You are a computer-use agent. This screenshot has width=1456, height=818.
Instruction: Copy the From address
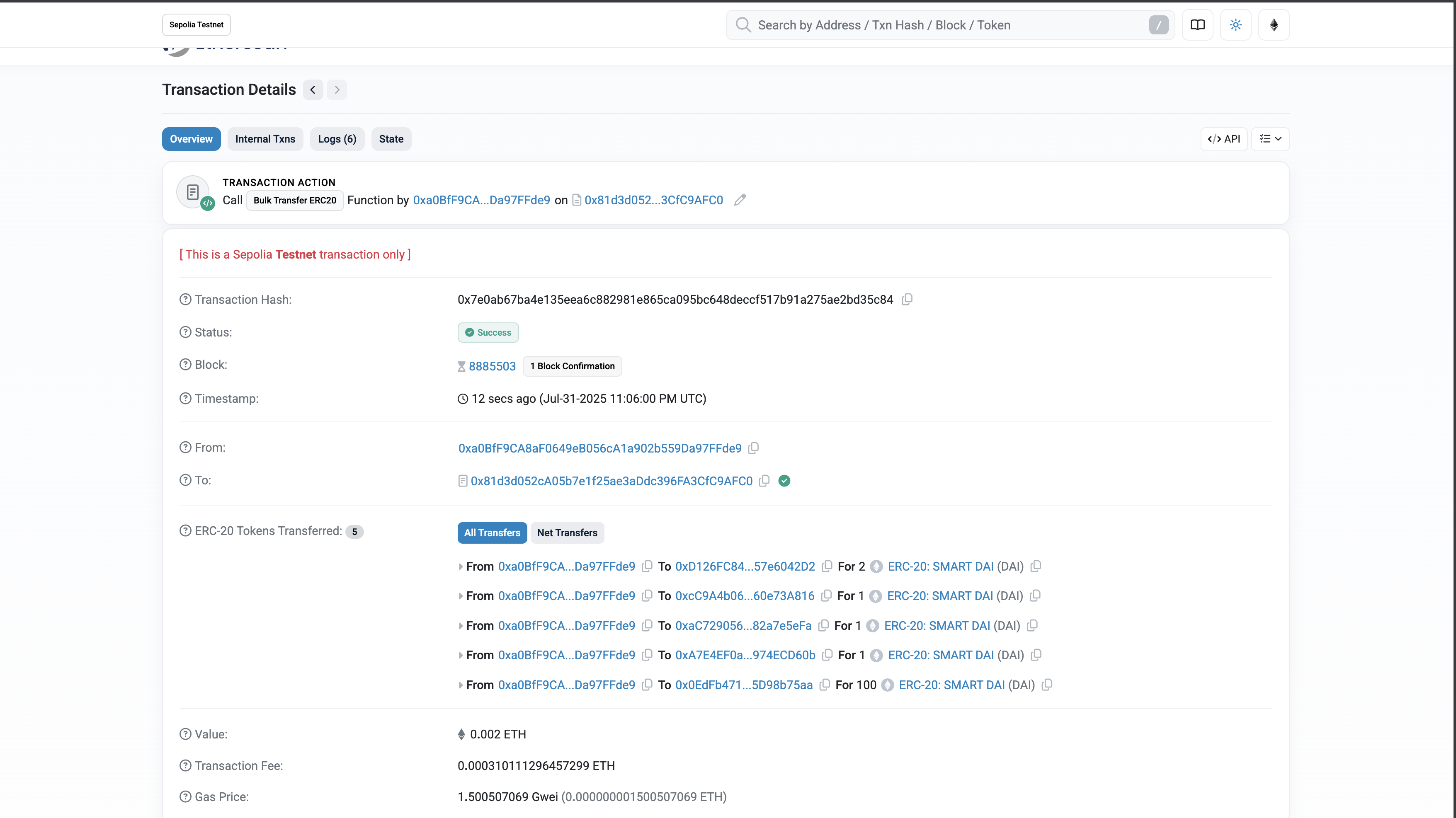coord(753,448)
